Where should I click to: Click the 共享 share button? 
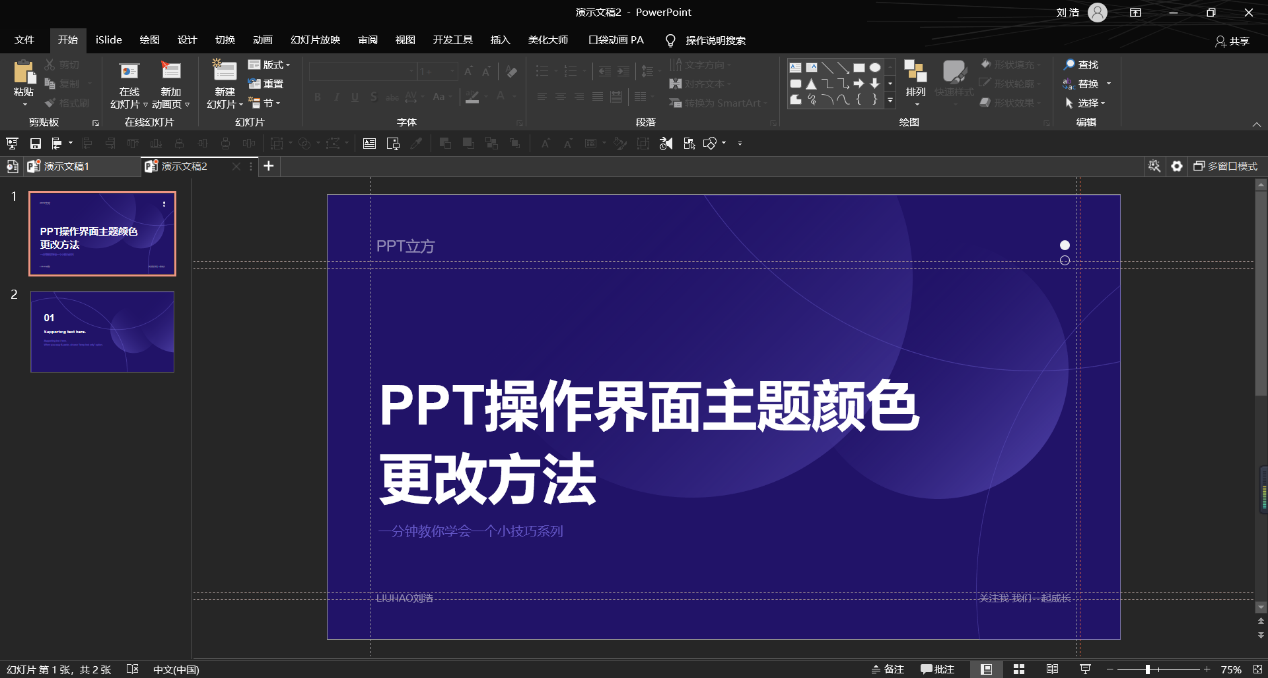[1232, 41]
